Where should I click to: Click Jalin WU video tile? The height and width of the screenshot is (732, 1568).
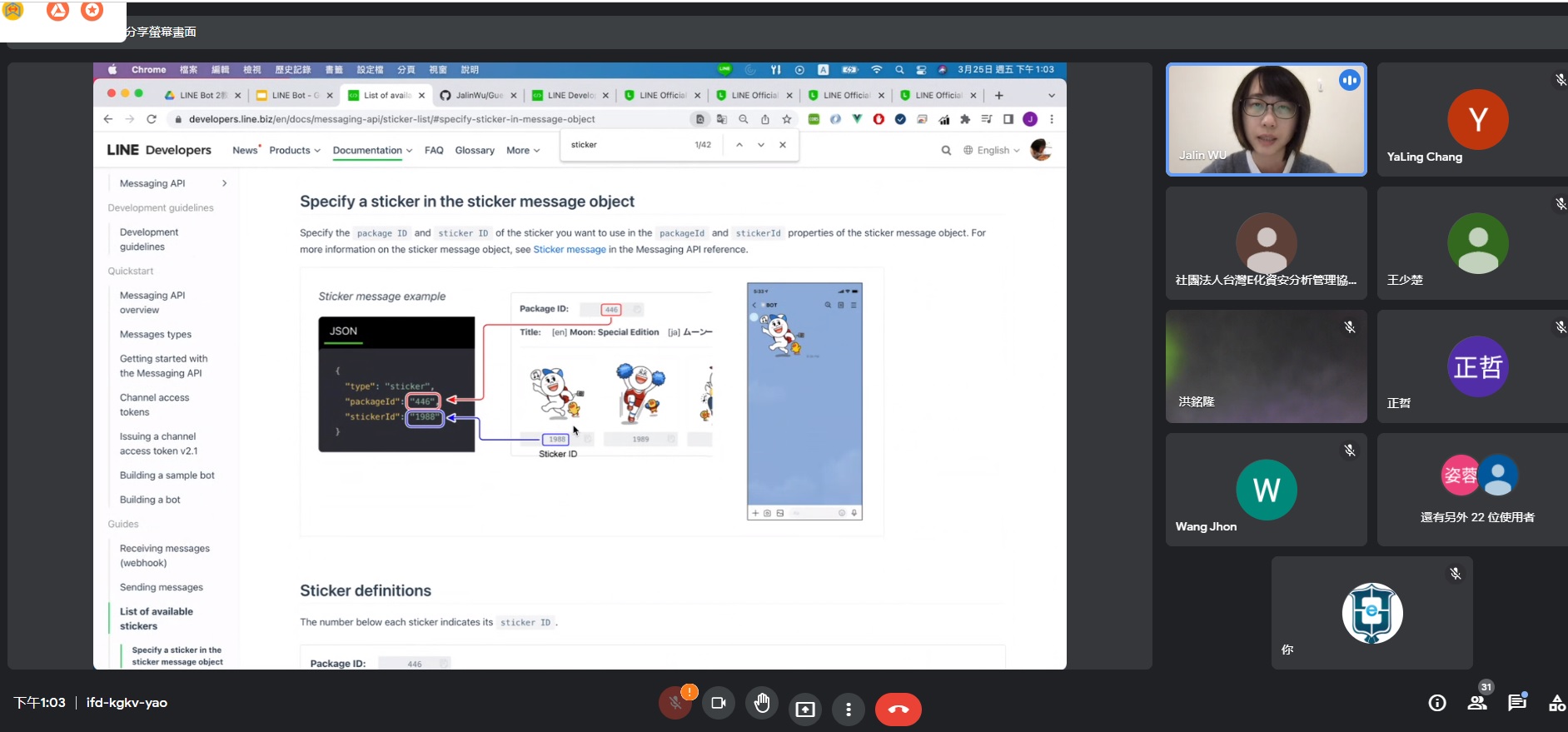point(1267,119)
